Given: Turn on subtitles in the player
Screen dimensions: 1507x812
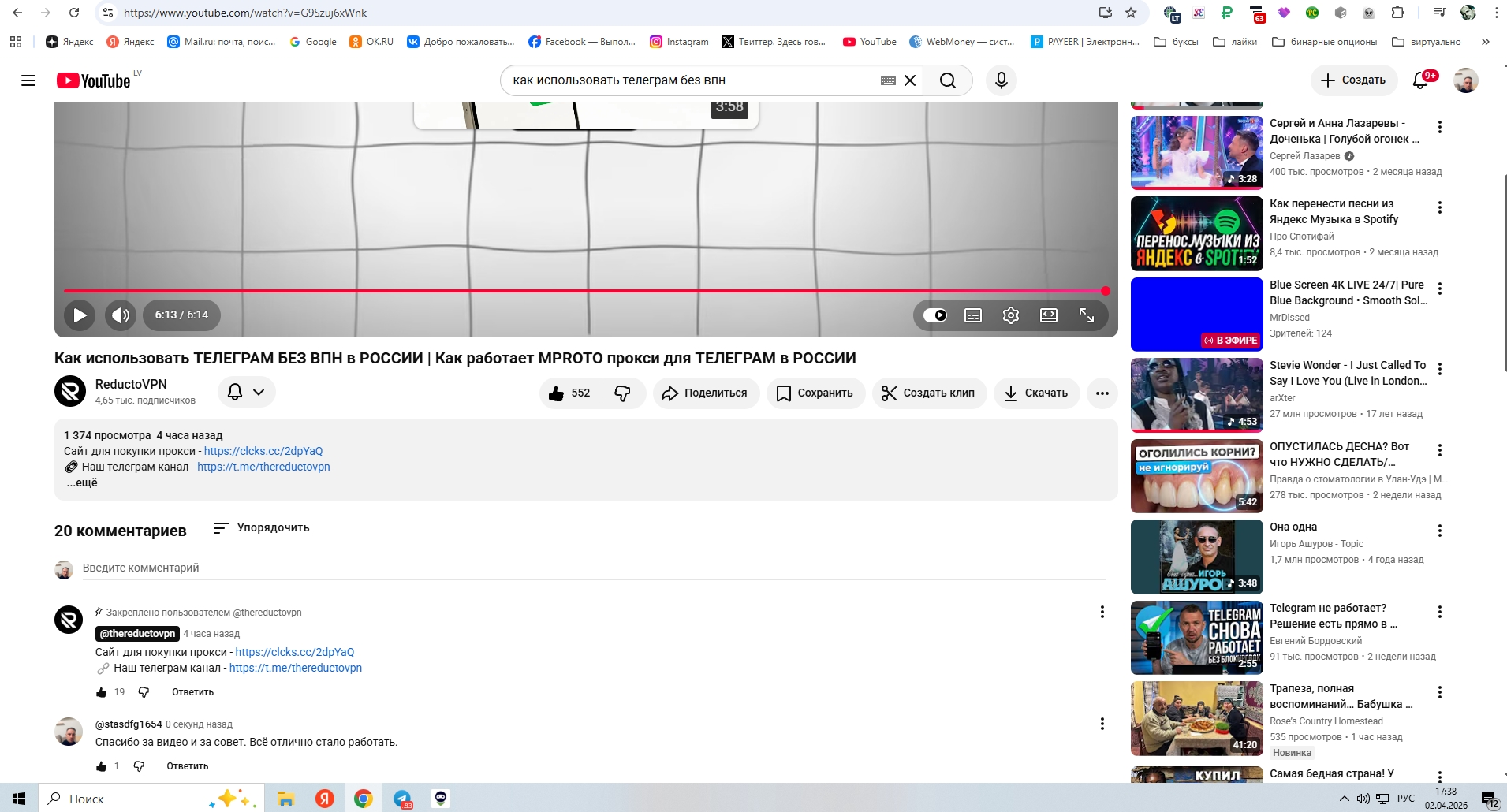Looking at the screenshot, I should pos(973,315).
